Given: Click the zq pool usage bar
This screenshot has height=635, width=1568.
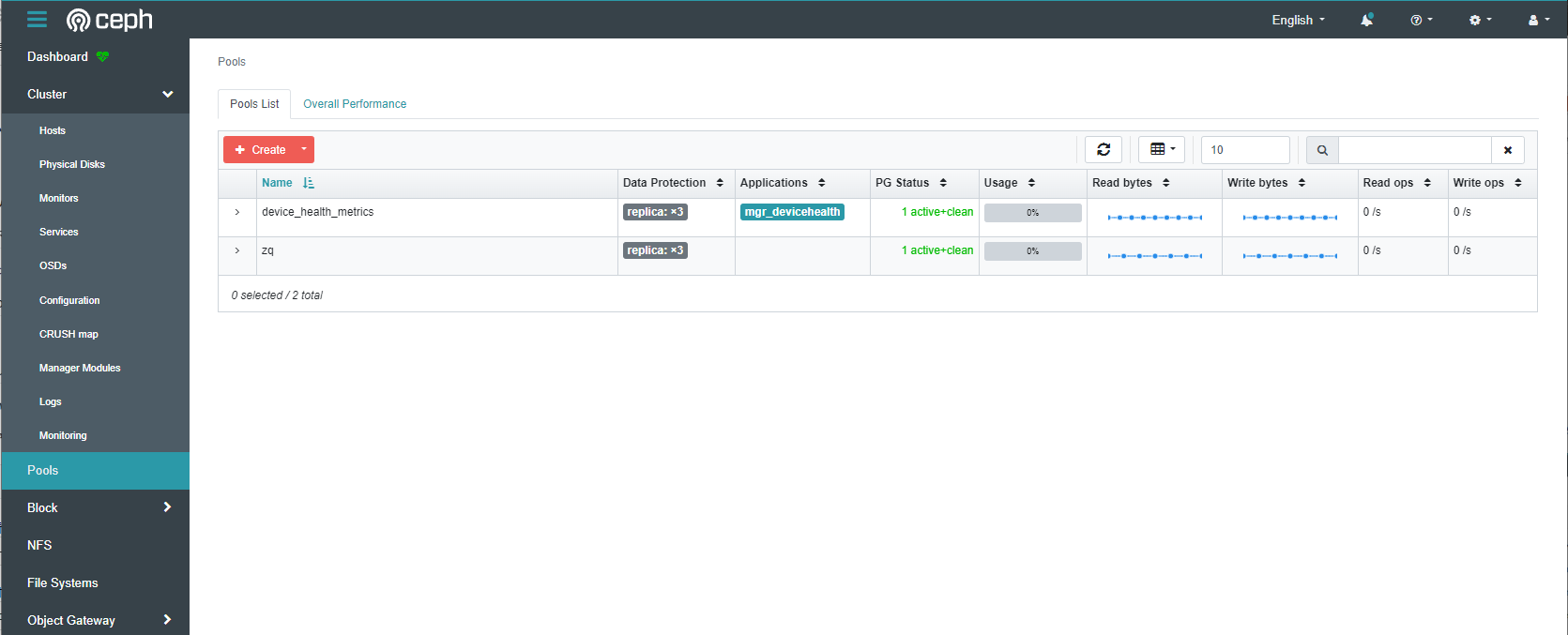Looking at the screenshot, I should pos(1032,251).
